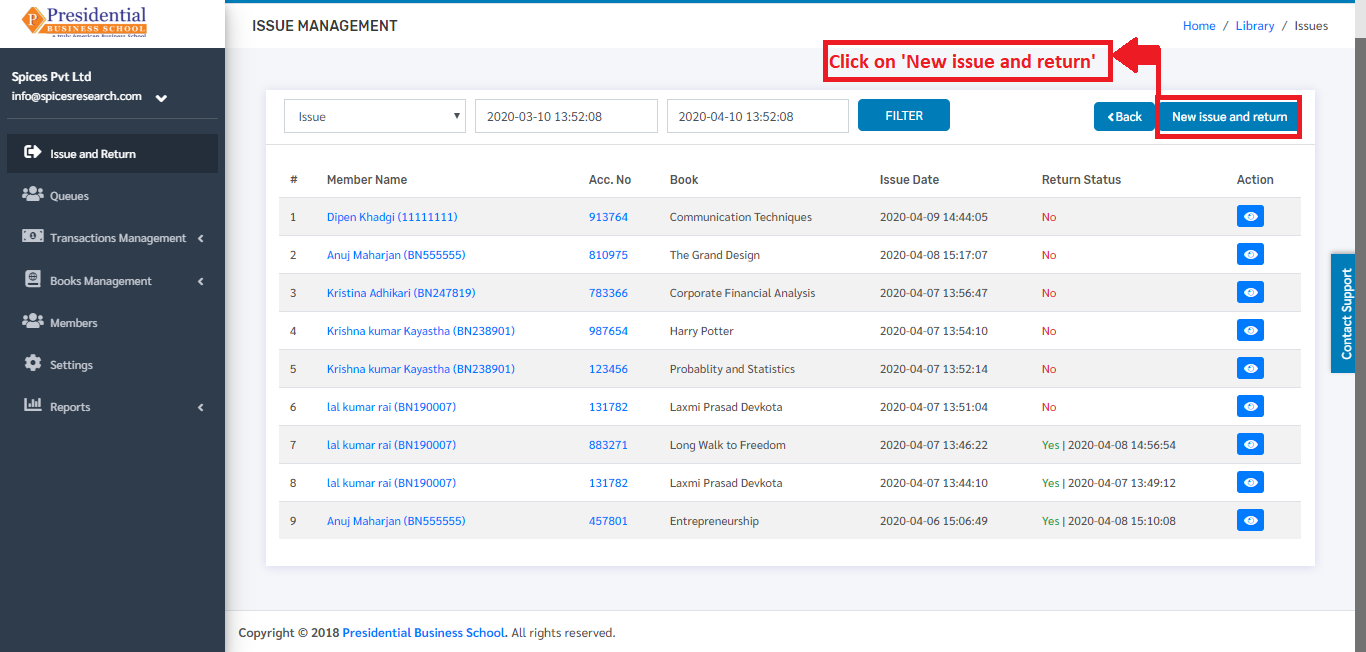The height and width of the screenshot is (652, 1366).
Task: View the Entrepreneurship issue via eye icon
Action: click(x=1250, y=520)
